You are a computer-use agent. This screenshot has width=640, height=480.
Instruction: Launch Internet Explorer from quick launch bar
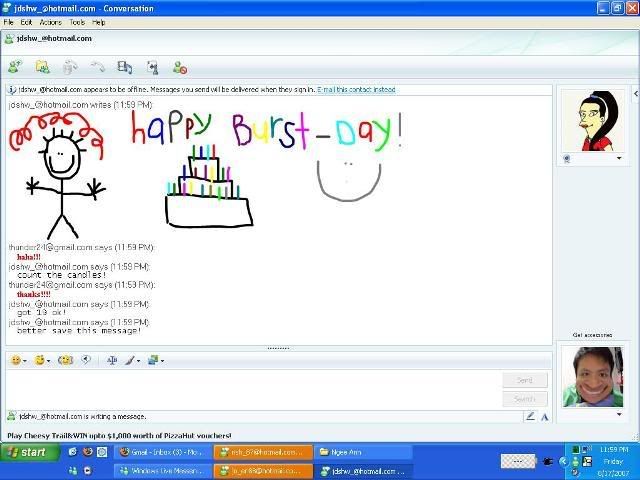(73, 452)
